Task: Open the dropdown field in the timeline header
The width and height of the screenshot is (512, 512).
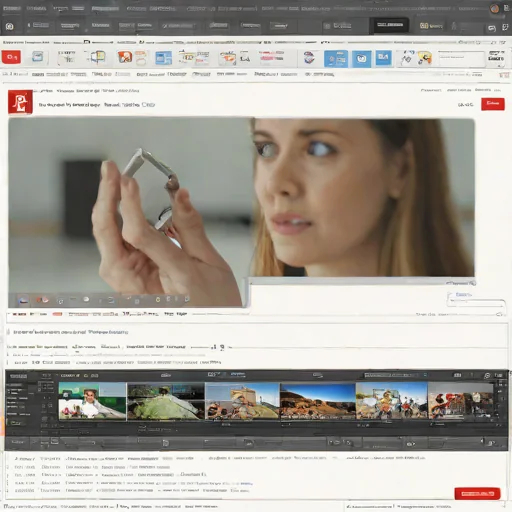Action: (x=396, y=376)
